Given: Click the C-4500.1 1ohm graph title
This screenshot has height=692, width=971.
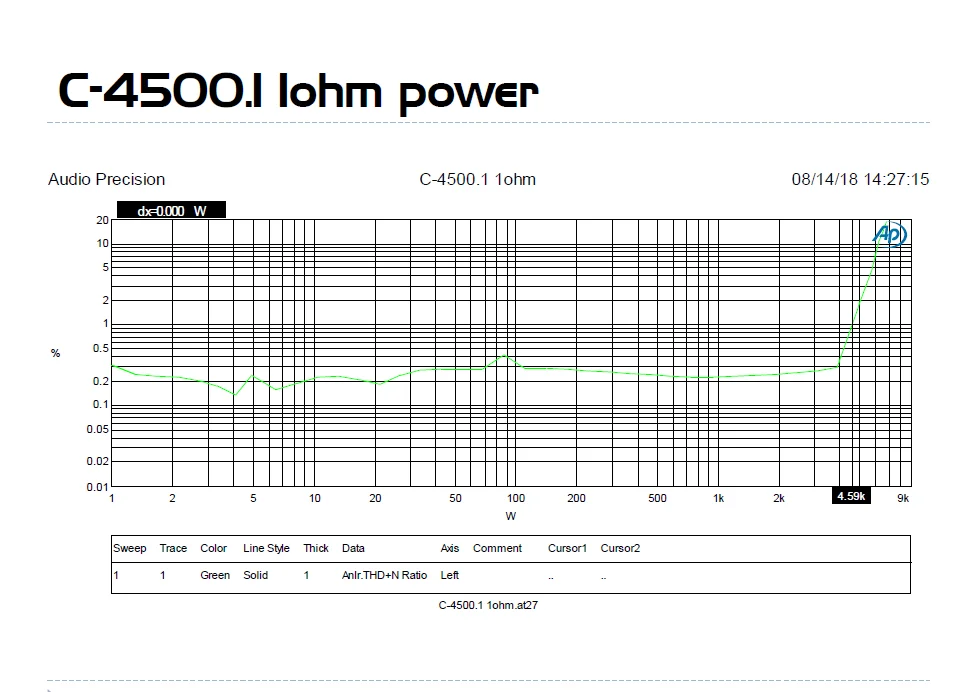Looking at the screenshot, I should click(x=477, y=179).
